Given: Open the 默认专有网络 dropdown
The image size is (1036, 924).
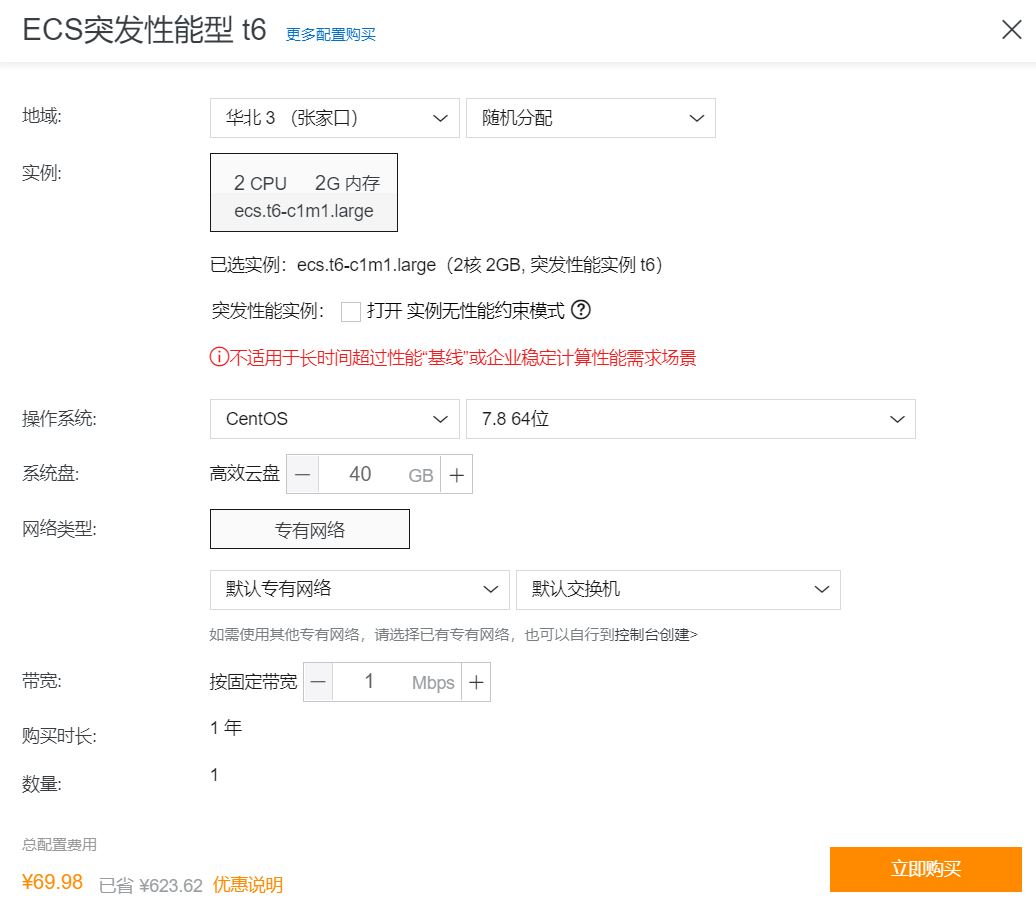Looking at the screenshot, I should point(359,589).
